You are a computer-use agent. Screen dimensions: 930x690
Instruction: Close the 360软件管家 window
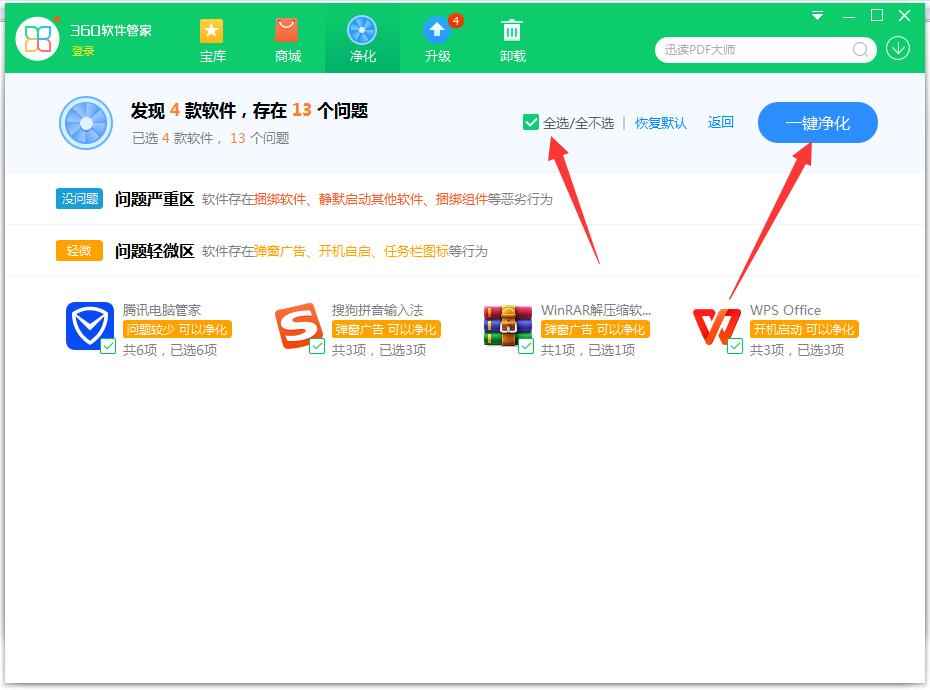click(x=904, y=15)
